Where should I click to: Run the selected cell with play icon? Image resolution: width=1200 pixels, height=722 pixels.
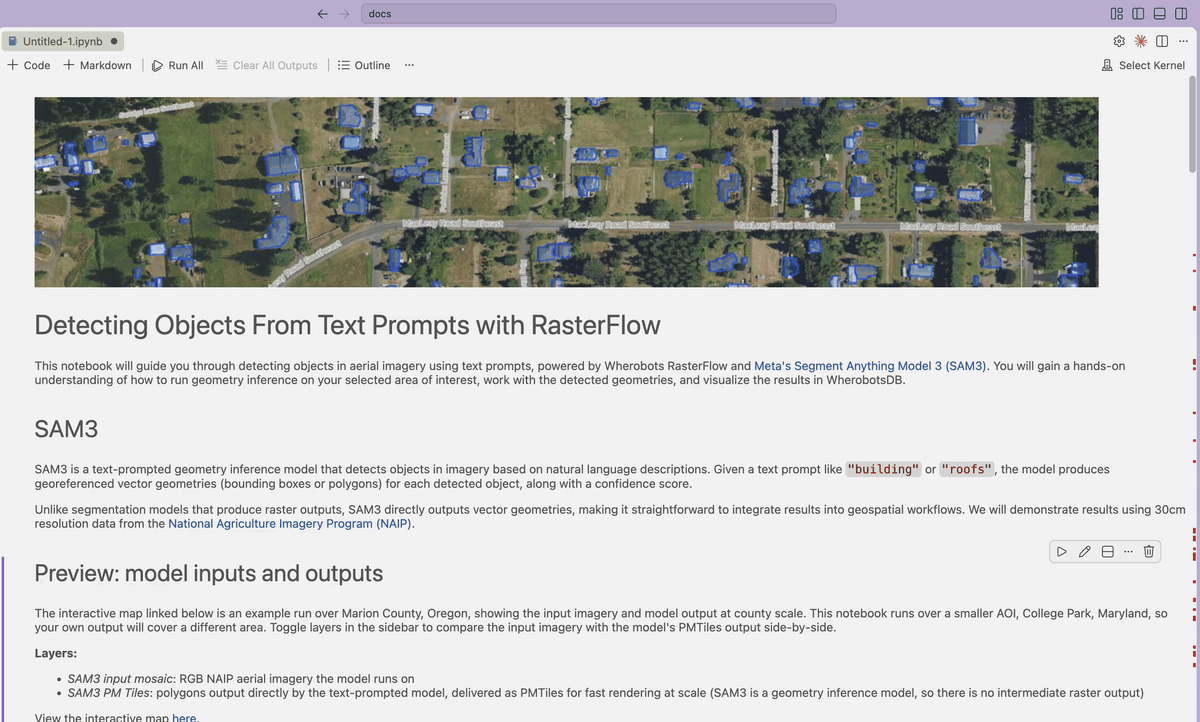pyautogui.click(x=1062, y=551)
